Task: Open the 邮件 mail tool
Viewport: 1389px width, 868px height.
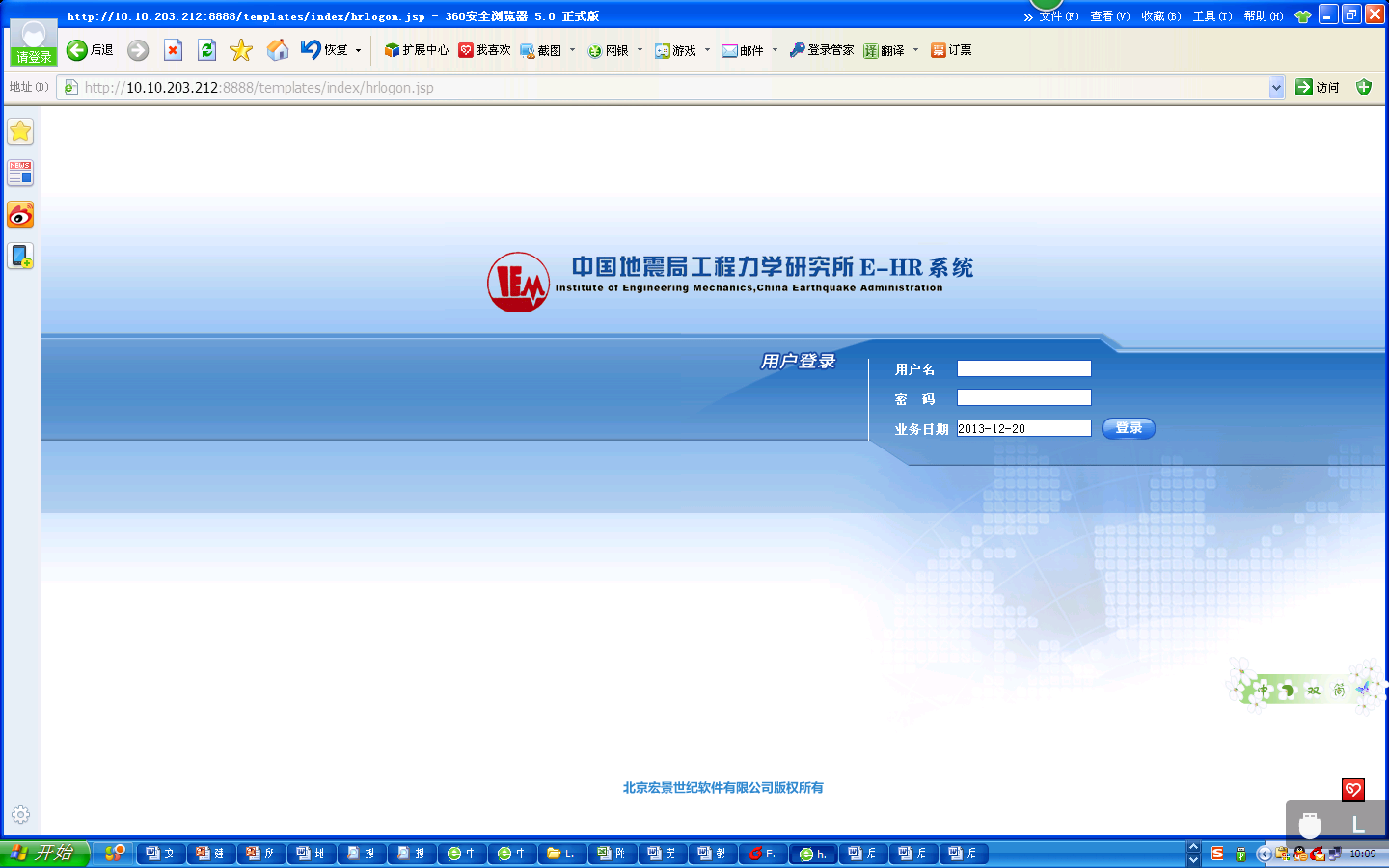Action: [x=744, y=50]
